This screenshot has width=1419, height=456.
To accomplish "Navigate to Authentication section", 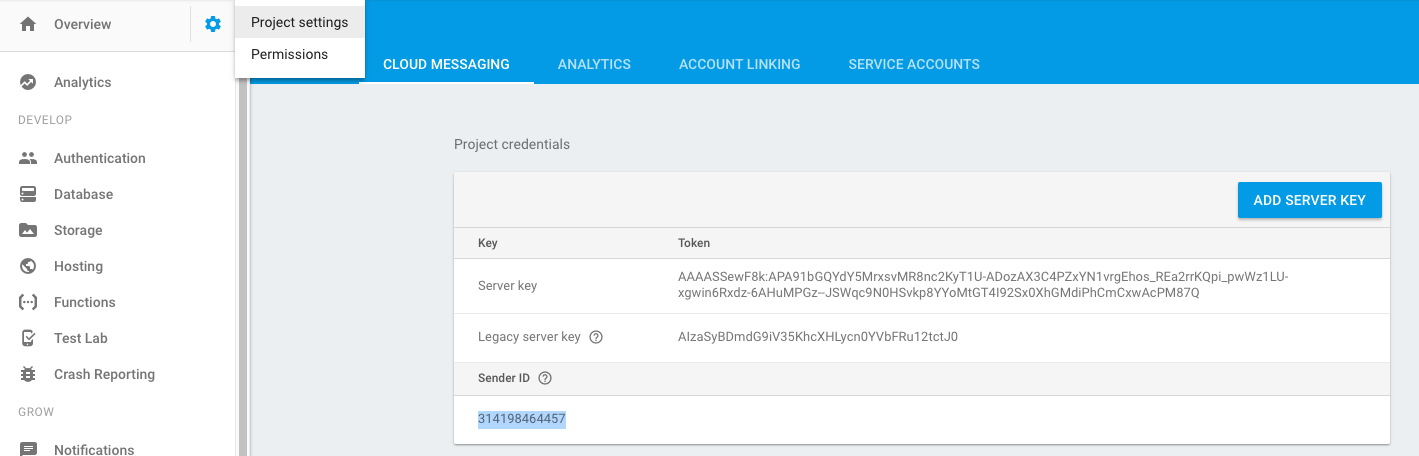I will click(100, 158).
